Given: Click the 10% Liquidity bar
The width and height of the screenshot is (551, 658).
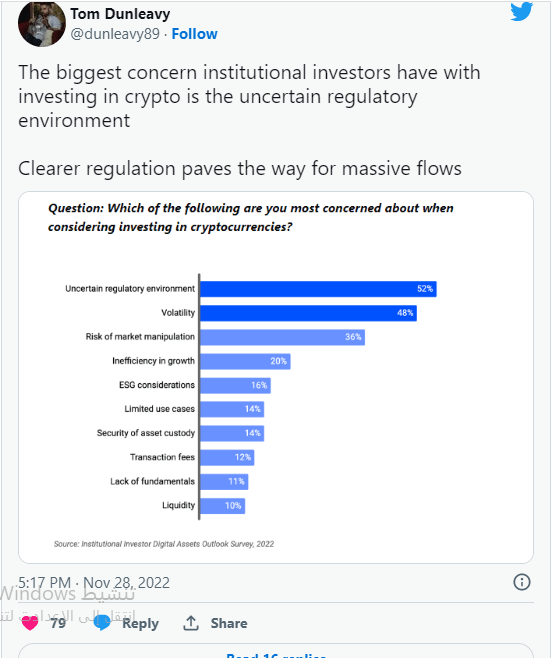Looking at the screenshot, I should tap(222, 506).
